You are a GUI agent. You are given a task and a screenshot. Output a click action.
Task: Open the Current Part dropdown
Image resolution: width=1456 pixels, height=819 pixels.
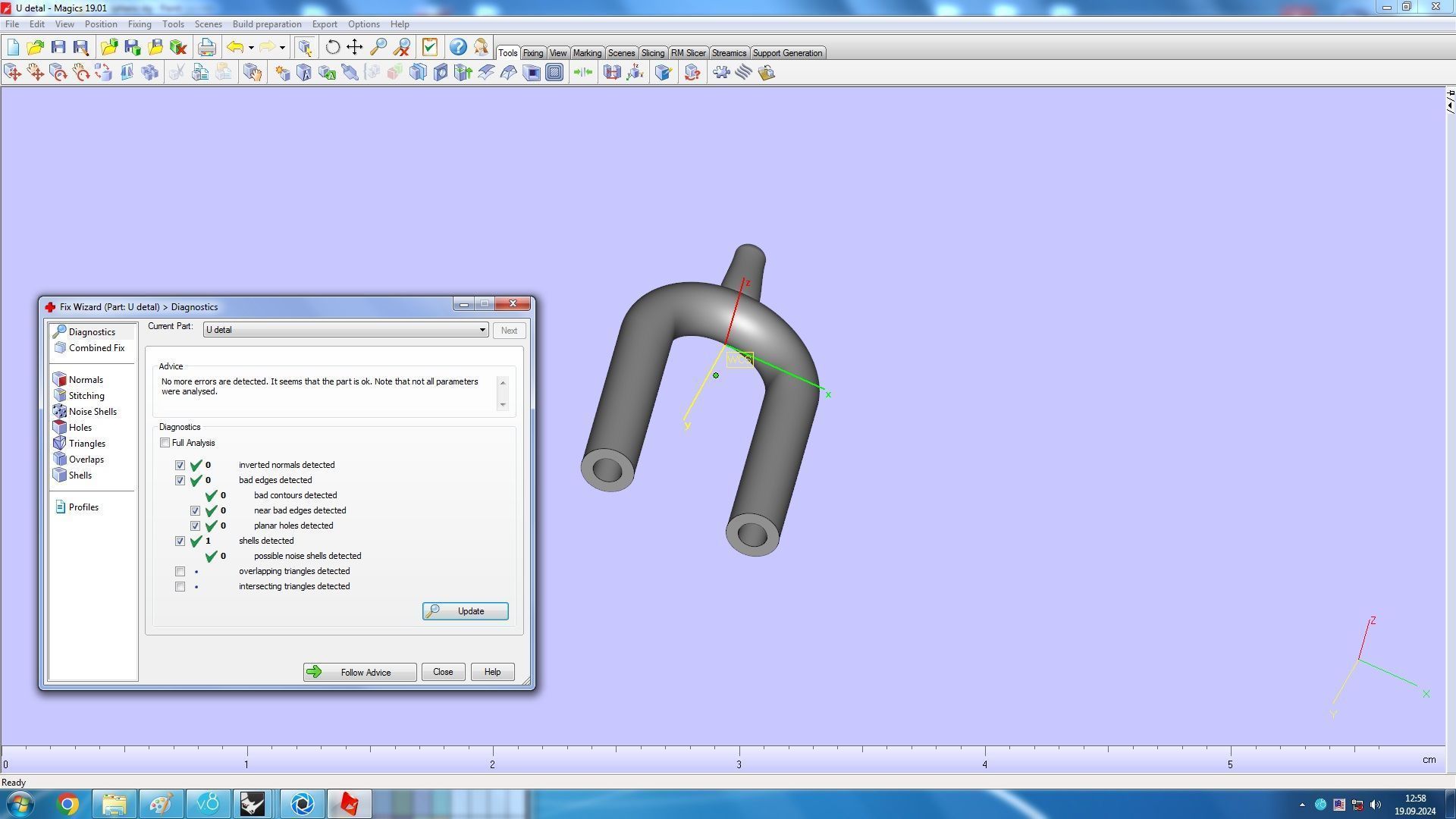click(x=482, y=331)
